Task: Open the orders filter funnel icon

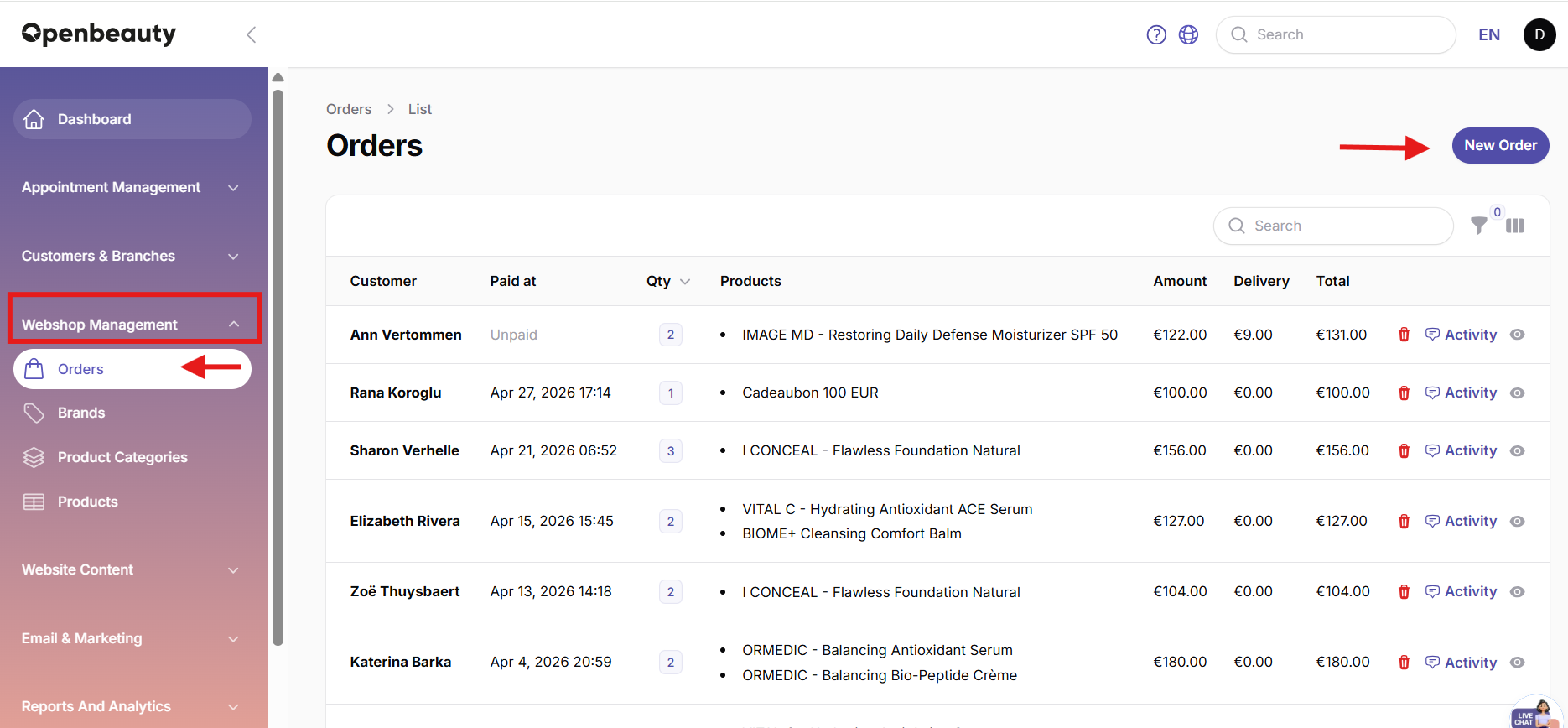Action: coord(1479,225)
